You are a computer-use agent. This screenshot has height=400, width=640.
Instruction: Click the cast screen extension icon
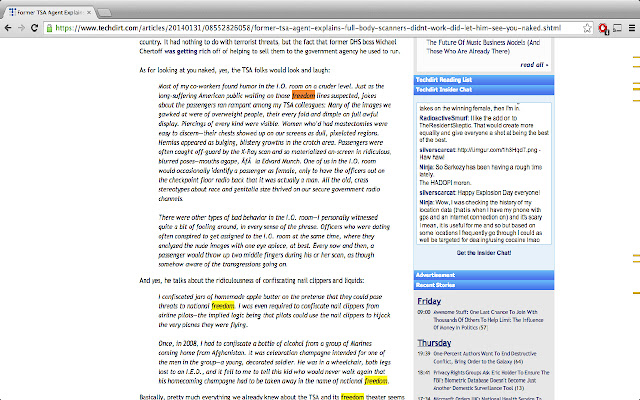click(x=618, y=28)
